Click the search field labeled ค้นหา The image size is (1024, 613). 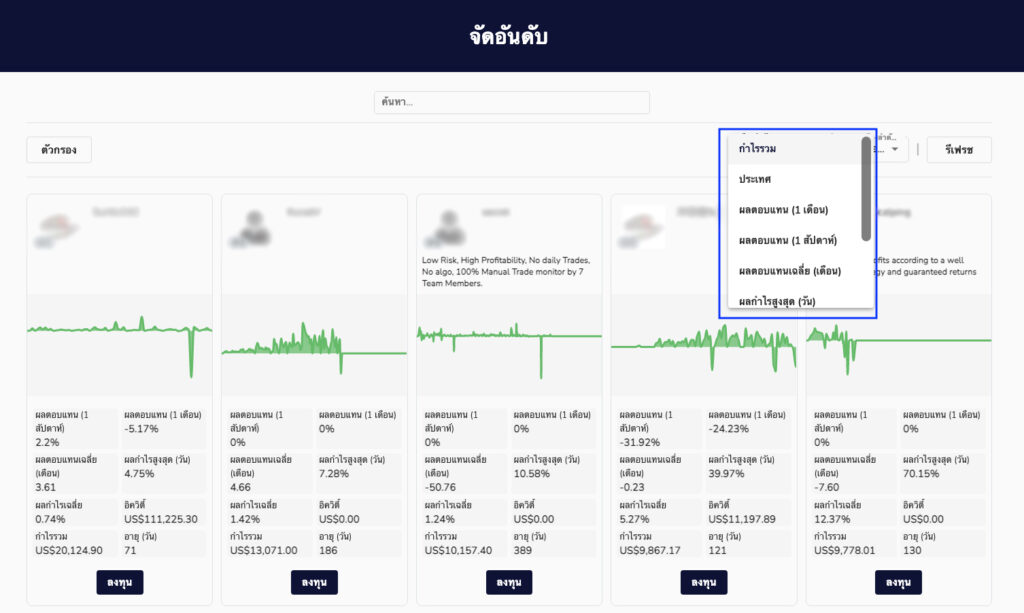click(x=511, y=102)
